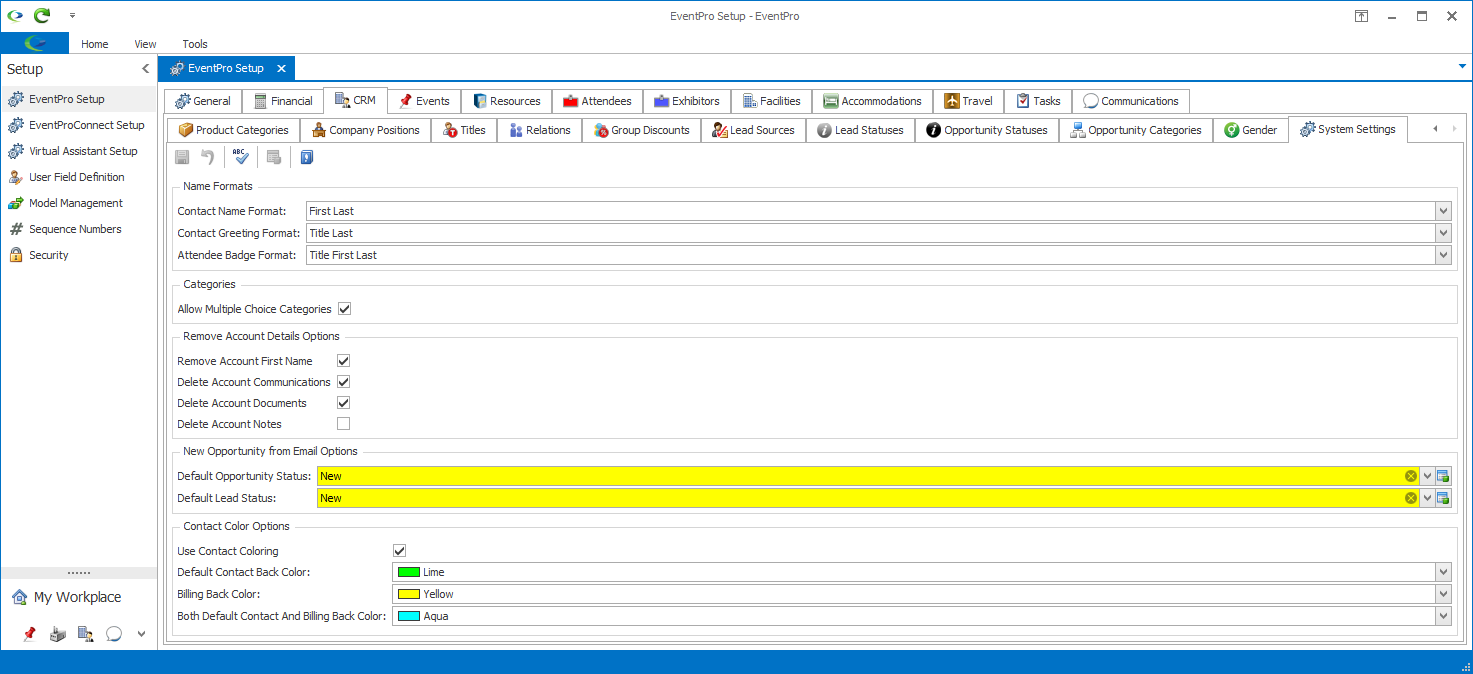The height and width of the screenshot is (674, 1473).
Task: Click the red pushpin icon in sidebar footer
Action: click(x=29, y=633)
